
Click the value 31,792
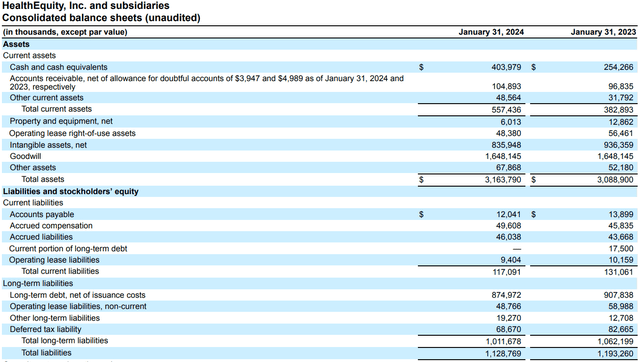pyautogui.click(x=621, y=98)
